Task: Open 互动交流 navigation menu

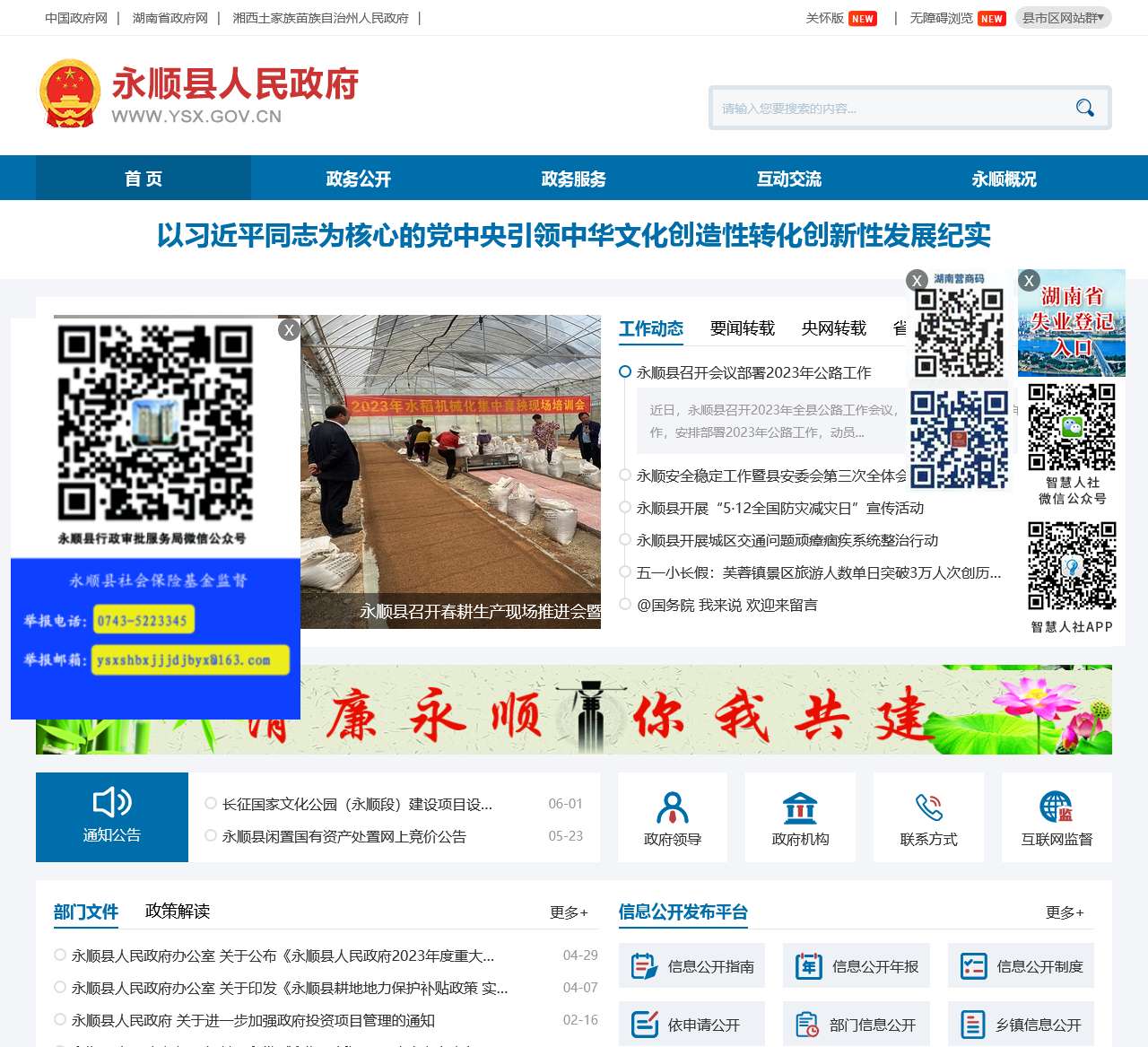Action: click(789, 179)
